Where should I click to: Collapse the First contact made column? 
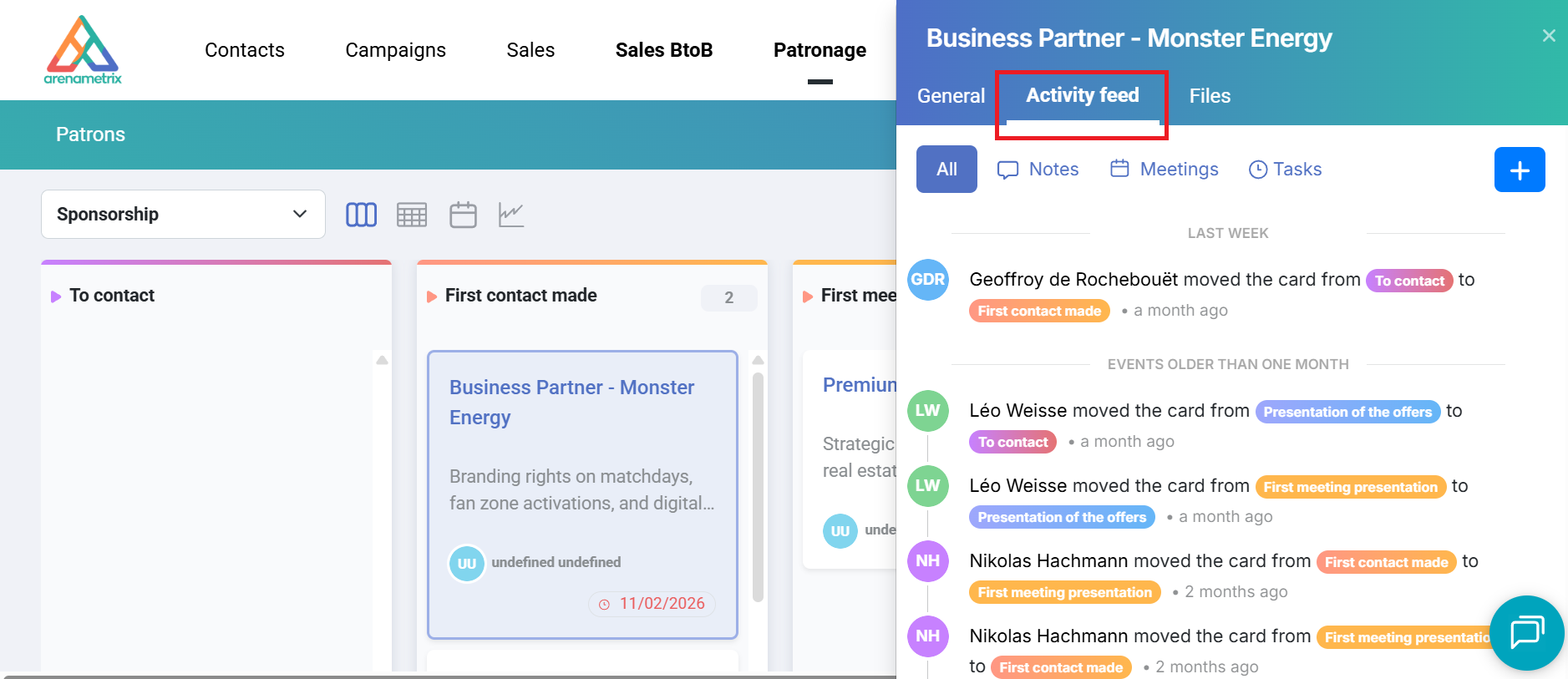[x=432, y=296]
